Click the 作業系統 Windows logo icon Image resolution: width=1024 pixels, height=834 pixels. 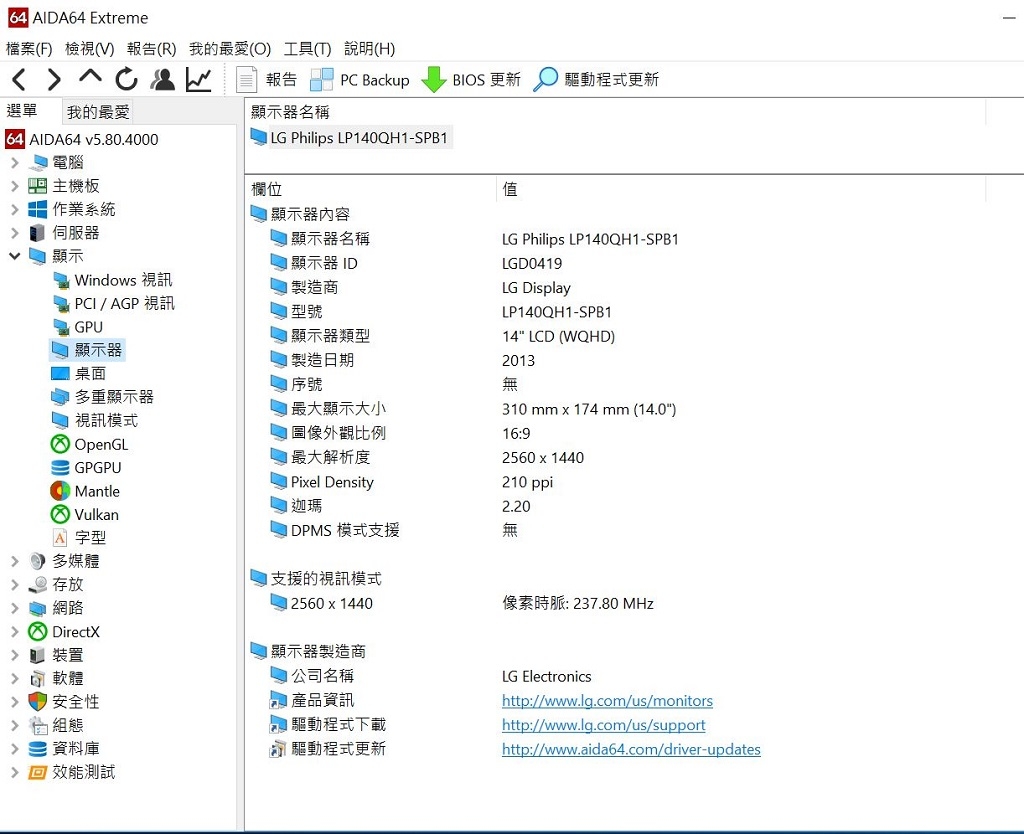pyautogui.click(x=37, y=210)
